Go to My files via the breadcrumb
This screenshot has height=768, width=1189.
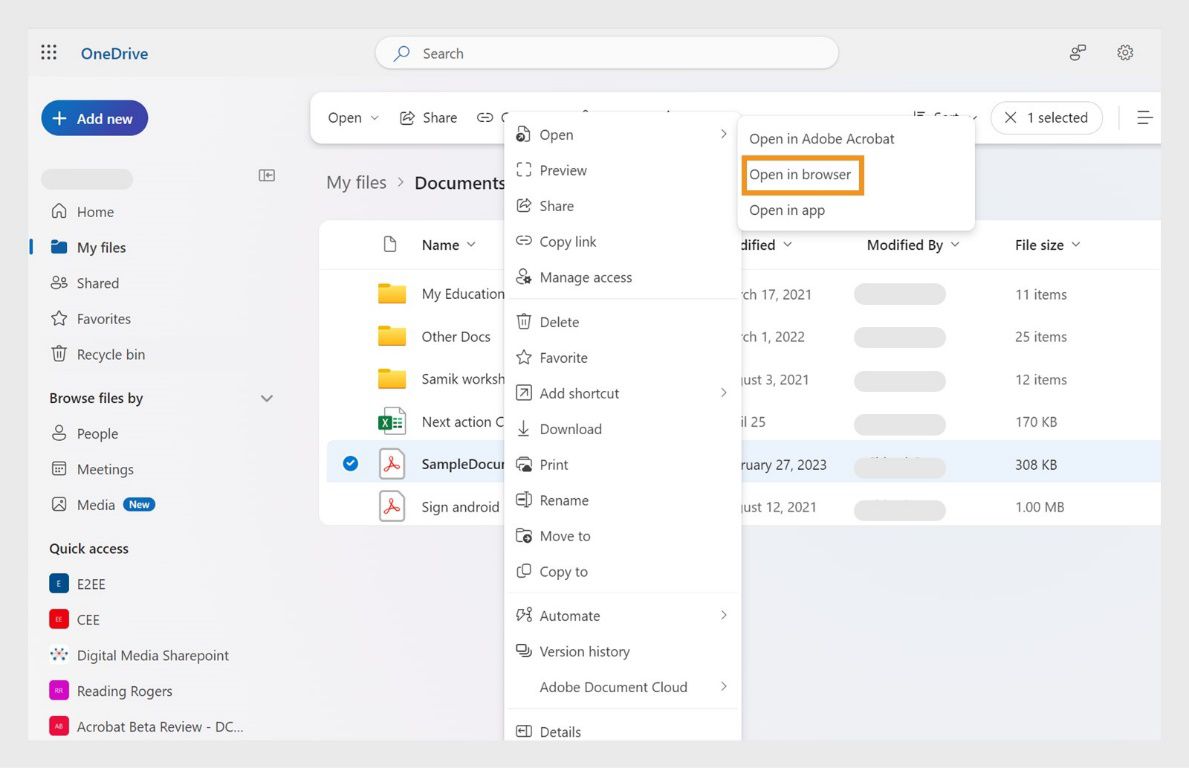(x=355, y=182)
